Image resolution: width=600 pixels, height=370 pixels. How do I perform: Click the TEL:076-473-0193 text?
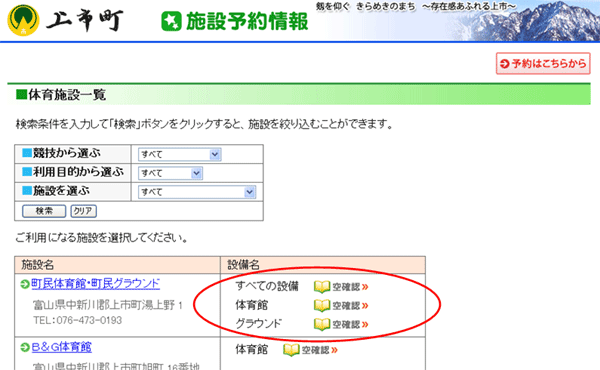77,320
